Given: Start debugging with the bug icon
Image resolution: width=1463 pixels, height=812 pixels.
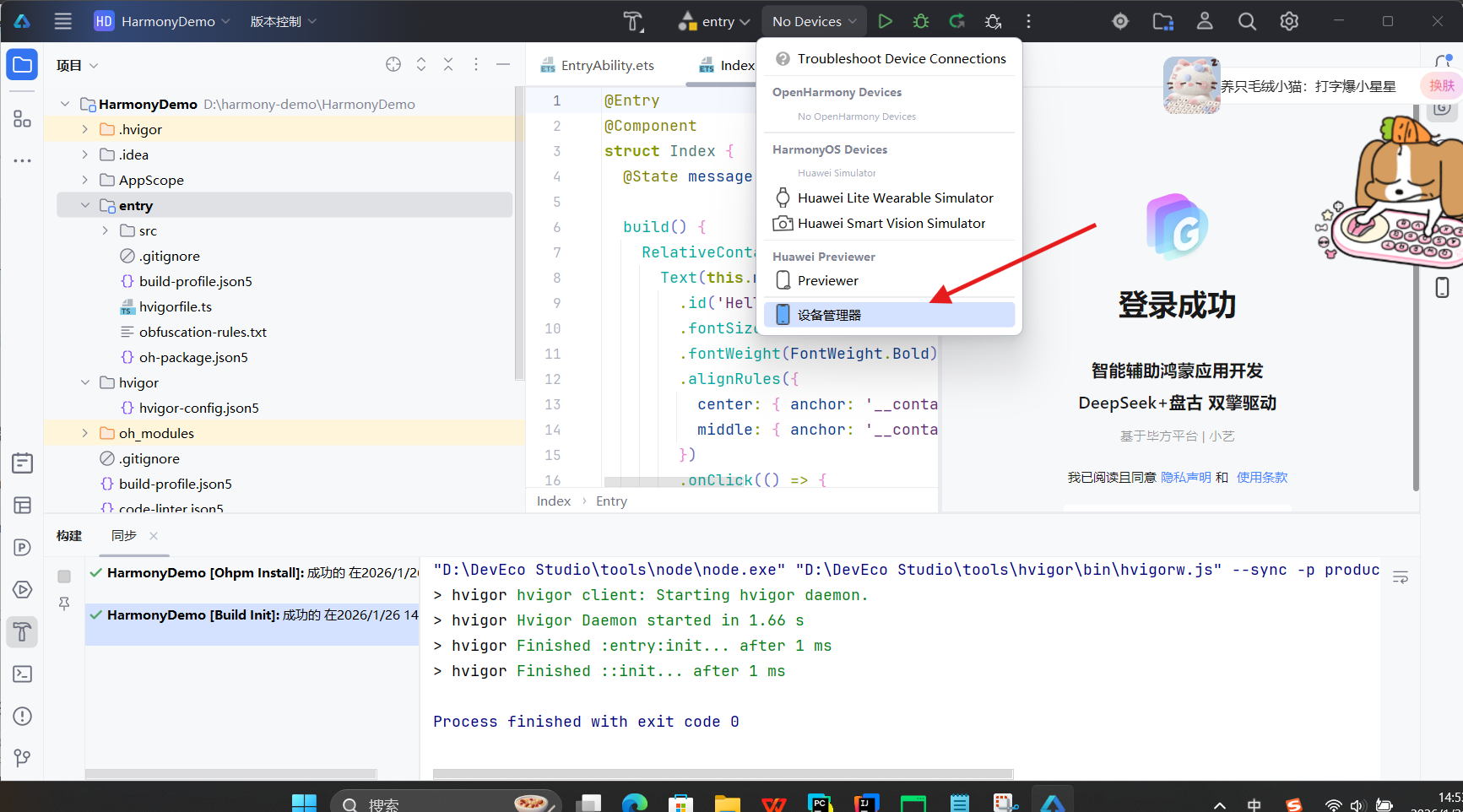Looking at the screenshot, I should coord(921,21).
